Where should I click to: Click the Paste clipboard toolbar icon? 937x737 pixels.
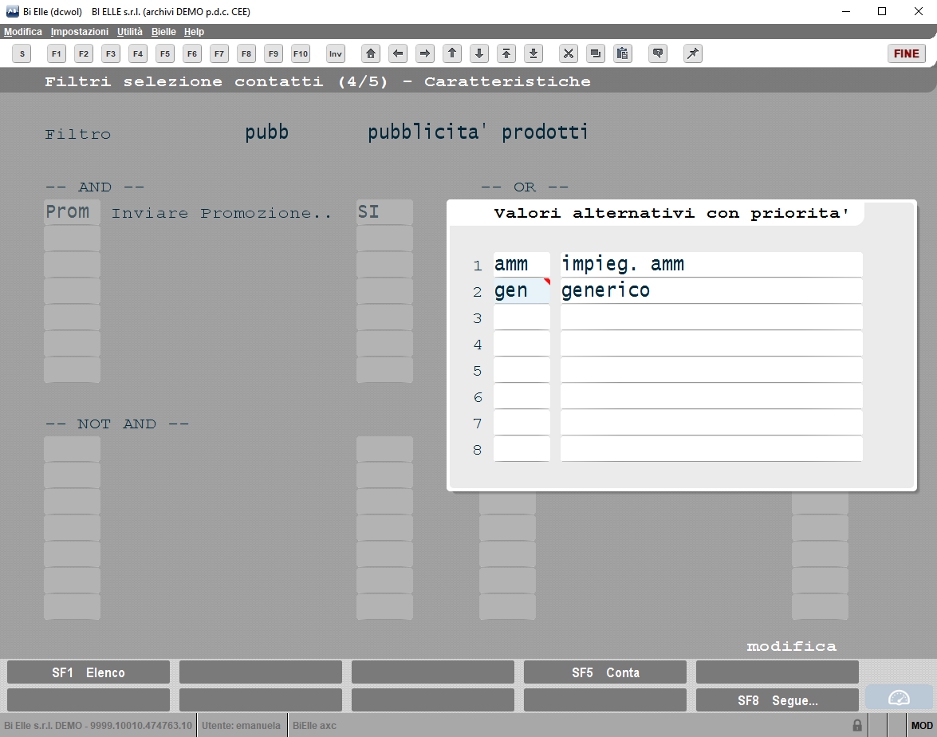coord(623,54)
